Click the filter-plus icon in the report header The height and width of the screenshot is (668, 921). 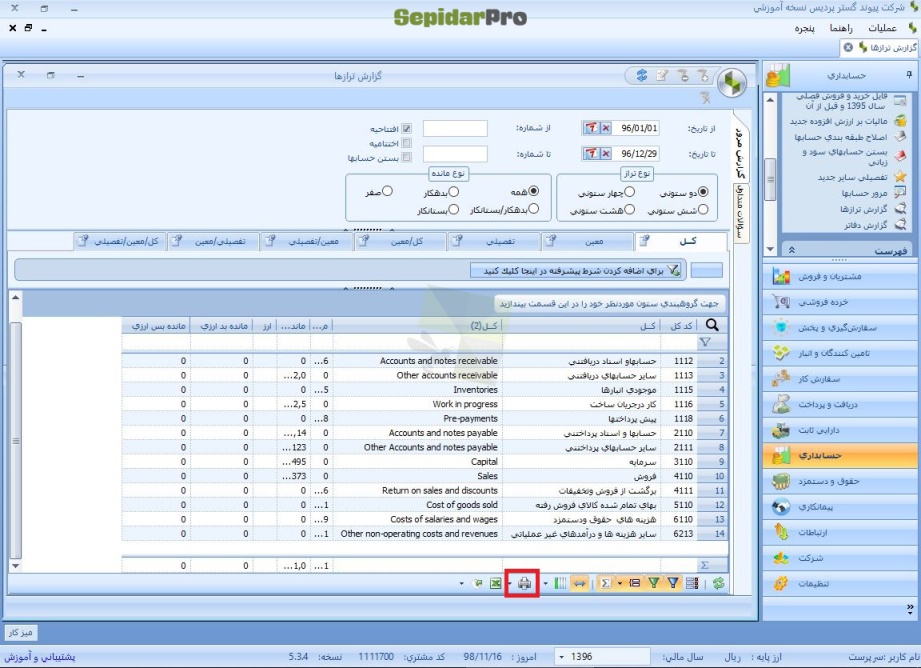point(703,75)
